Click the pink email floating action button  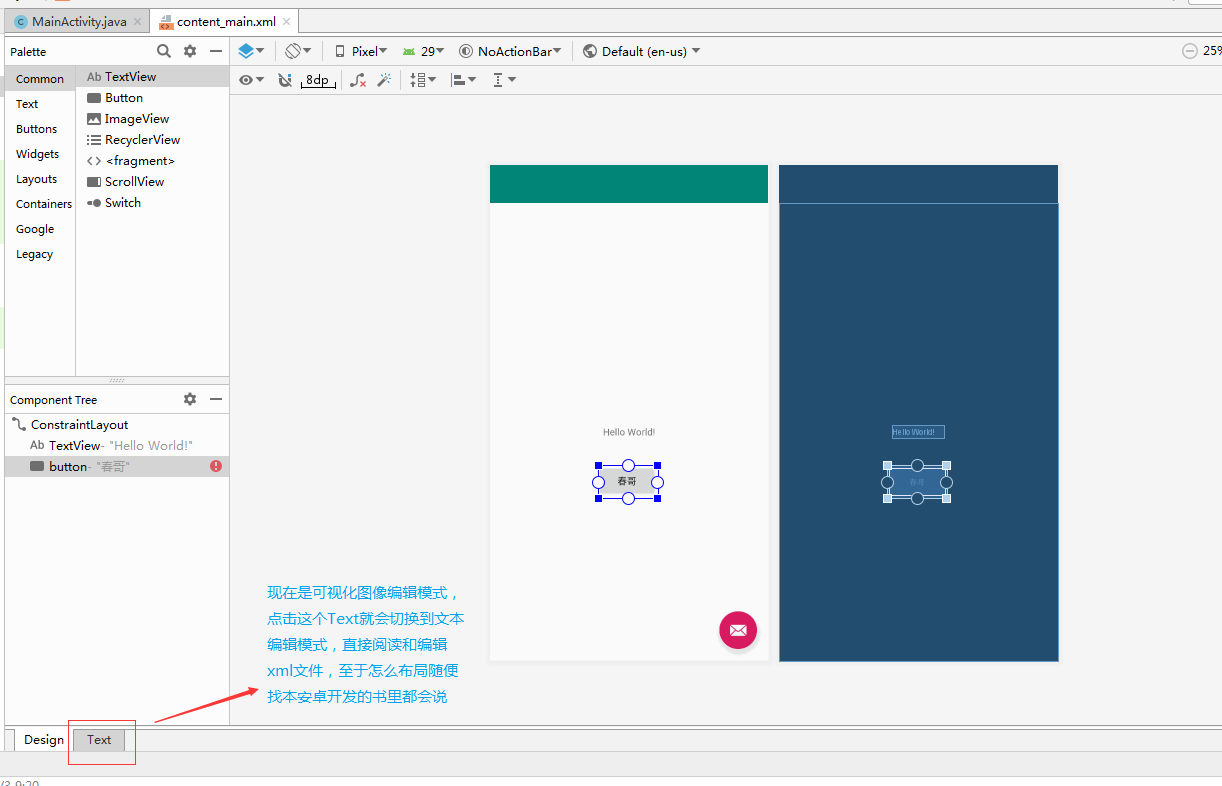[x=738, y=630]
